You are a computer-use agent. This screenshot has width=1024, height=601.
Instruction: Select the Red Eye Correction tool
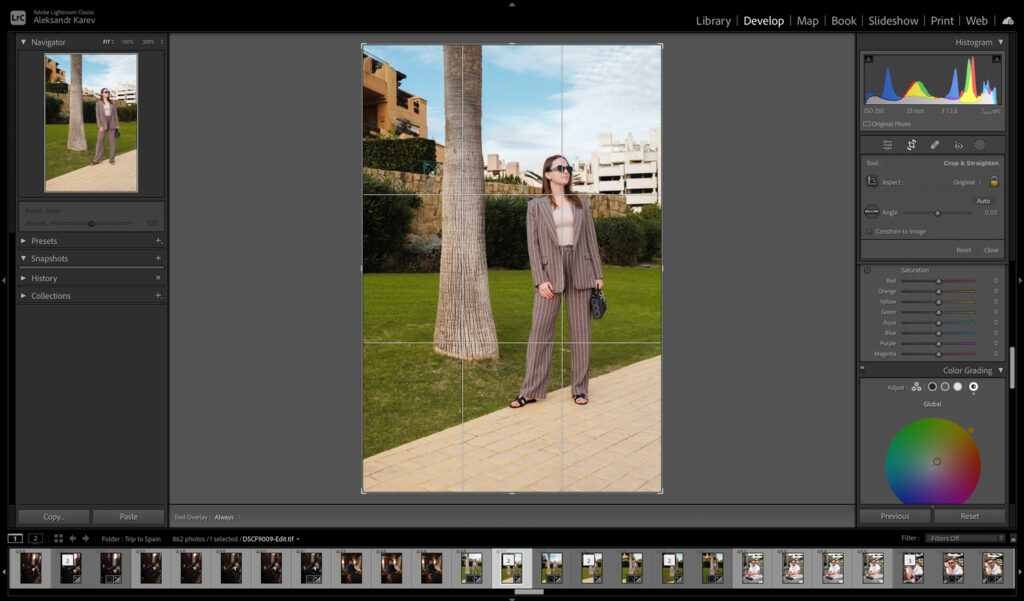pos(958,144)
